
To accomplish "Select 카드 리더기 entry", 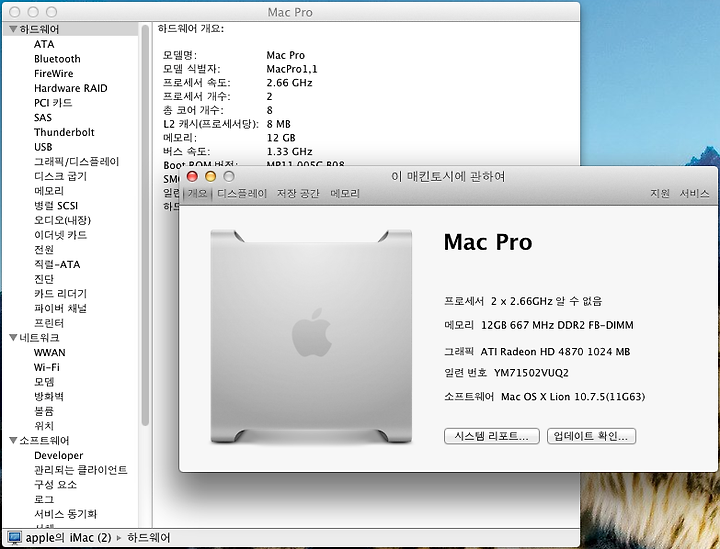I will [x=60, y=294].
